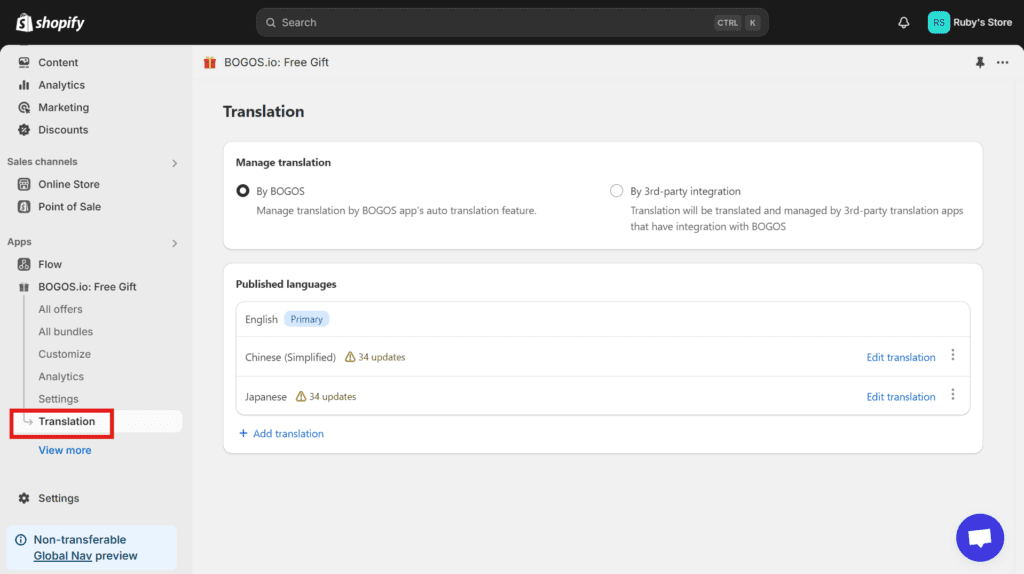This screenshot has width=1024, height=574.
Task: Expand the Apps section chevron
Action: pos(174,243)
